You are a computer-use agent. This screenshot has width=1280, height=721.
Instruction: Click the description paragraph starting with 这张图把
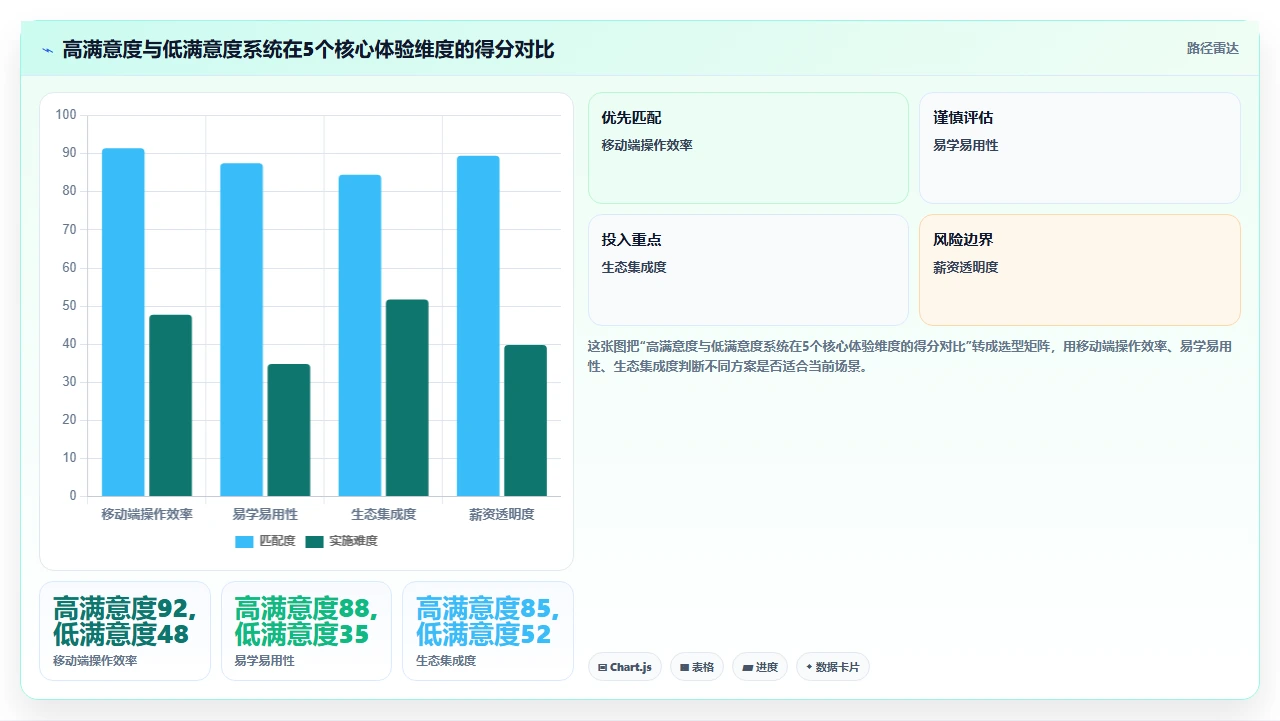point(910,356)
